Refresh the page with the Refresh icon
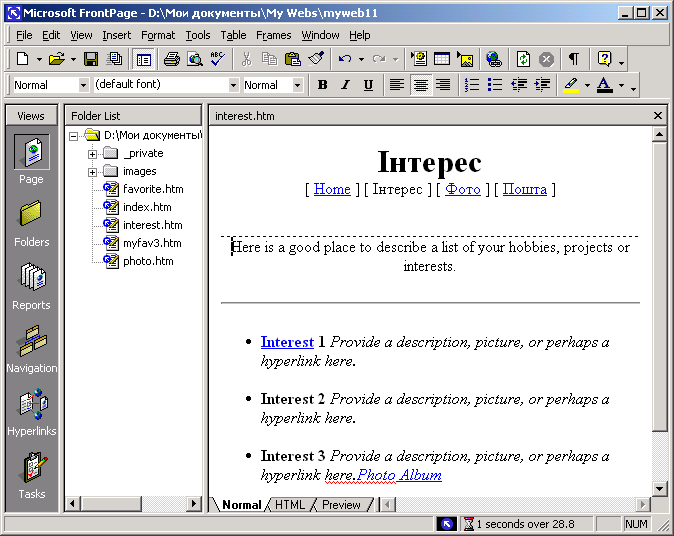674x536 pixels. [523, 58]
